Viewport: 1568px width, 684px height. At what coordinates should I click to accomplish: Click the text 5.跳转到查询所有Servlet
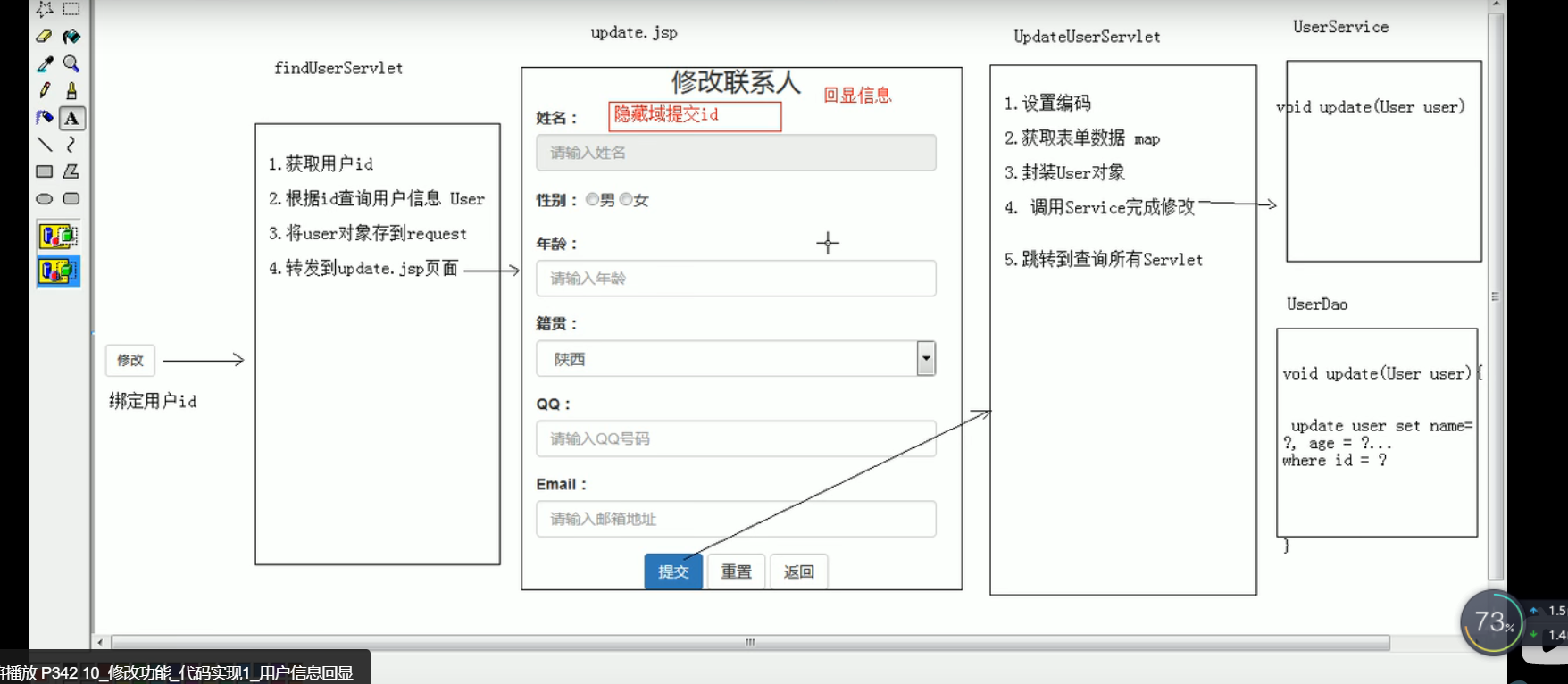click(x=1104, y=259)
